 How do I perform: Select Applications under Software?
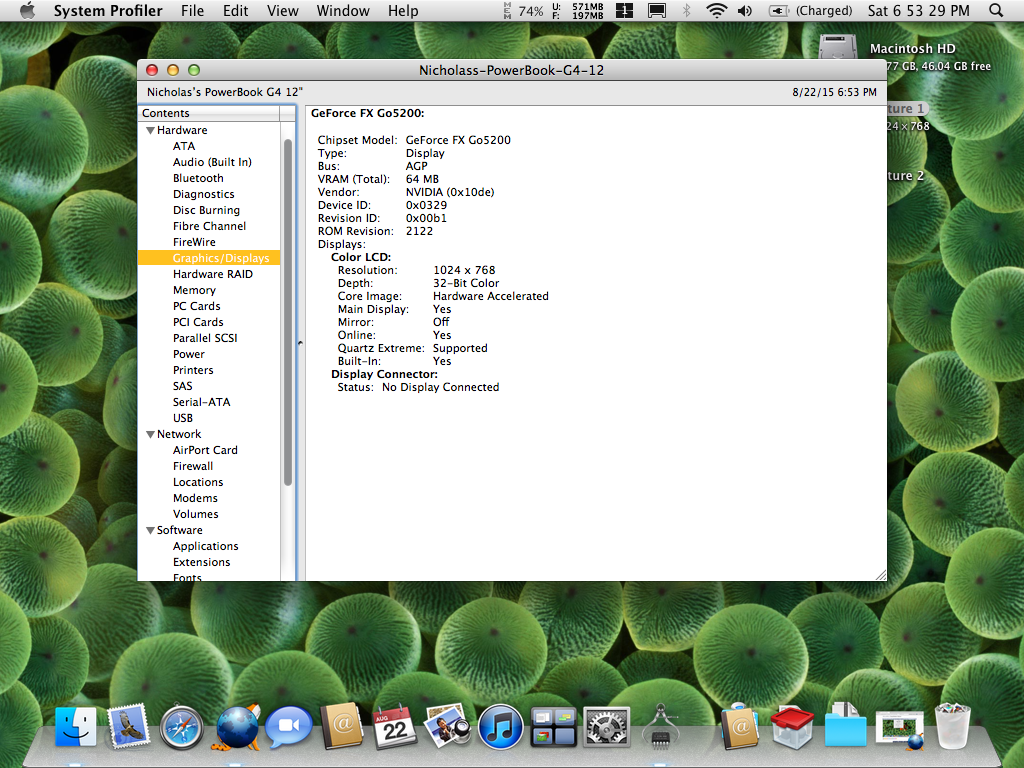pyautogui.click(x=206, y=546)
